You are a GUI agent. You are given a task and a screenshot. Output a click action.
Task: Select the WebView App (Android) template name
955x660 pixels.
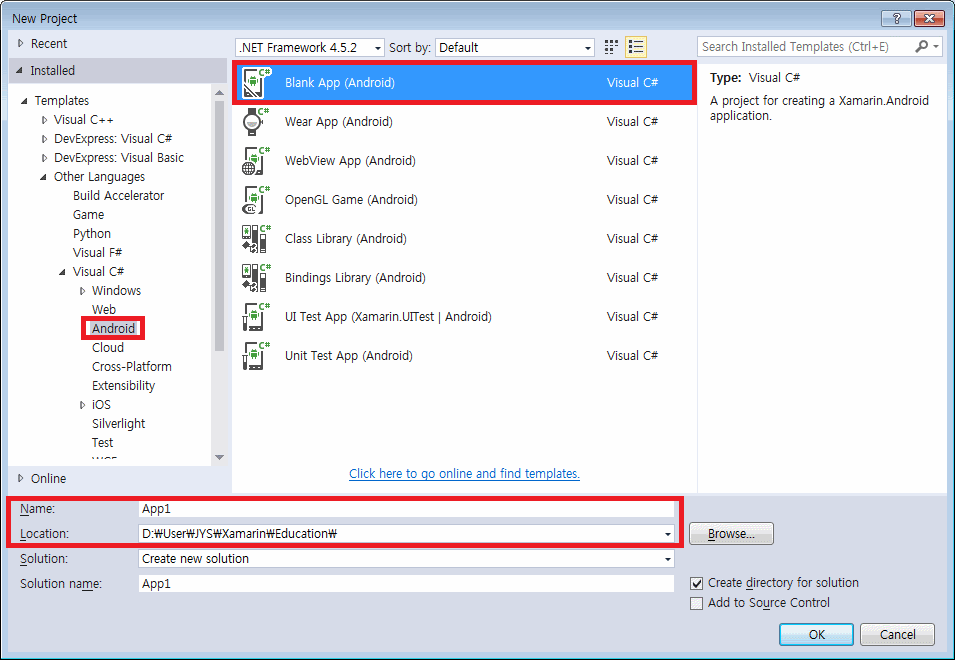click(350, 161)
